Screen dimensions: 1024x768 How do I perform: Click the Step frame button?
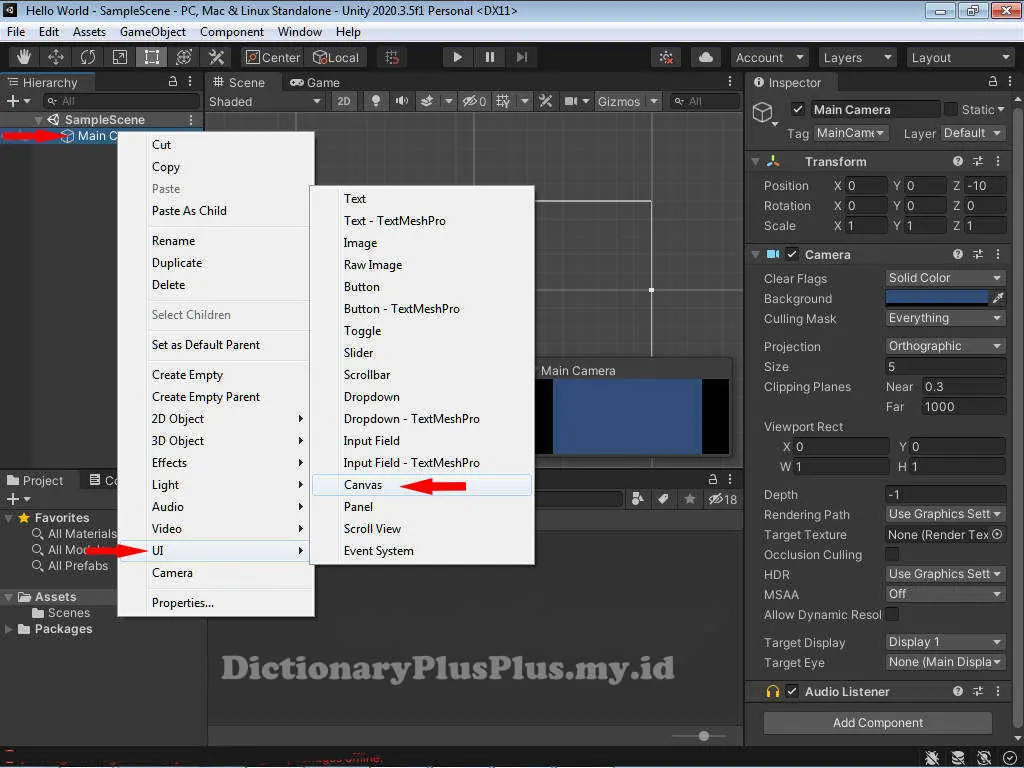click(x=521, y=57)
